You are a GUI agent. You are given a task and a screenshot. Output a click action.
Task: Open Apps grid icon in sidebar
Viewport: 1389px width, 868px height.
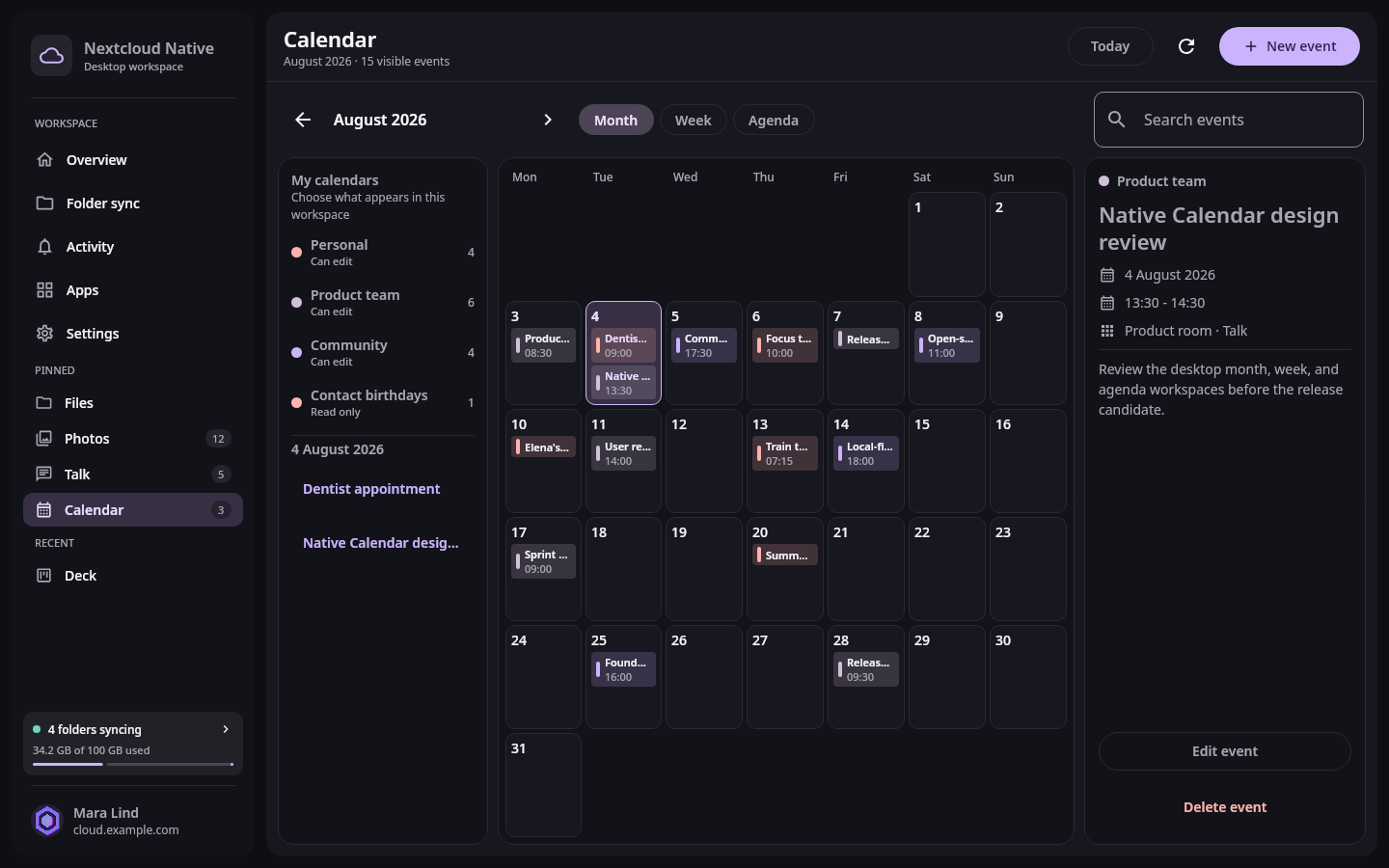click(44, 290)
